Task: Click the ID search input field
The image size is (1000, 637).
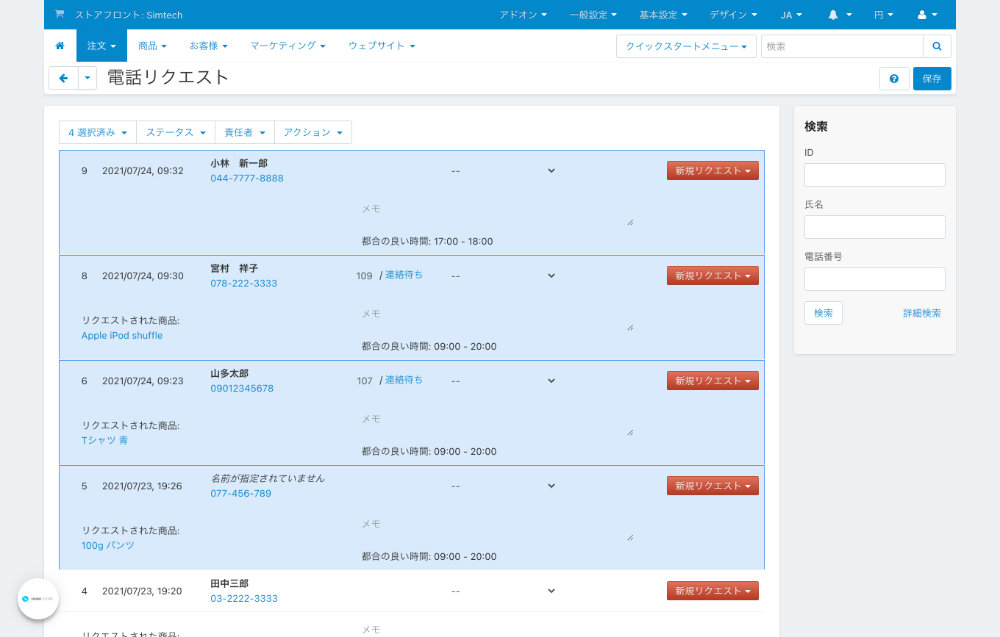Action: coord(874,175)
